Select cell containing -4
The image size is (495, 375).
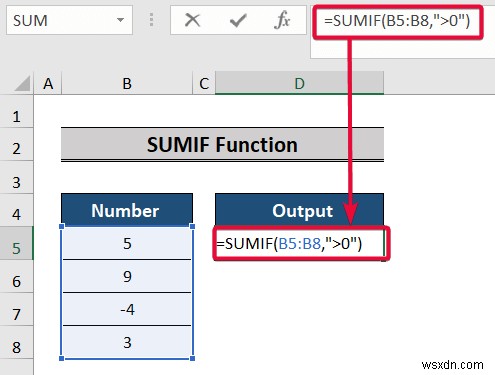click(x=127, y=309)
